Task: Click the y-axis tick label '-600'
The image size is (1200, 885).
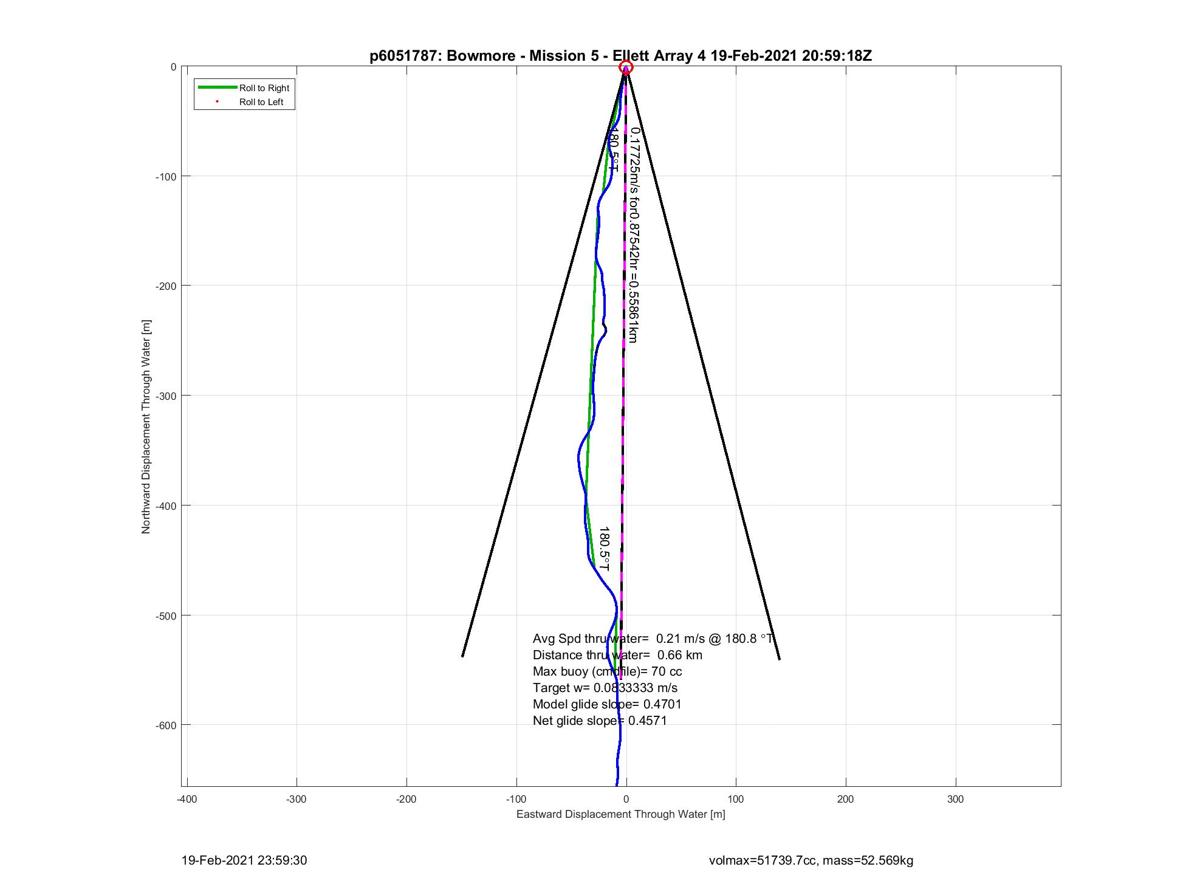Action: pyautogui.click(x=165, y=725)
